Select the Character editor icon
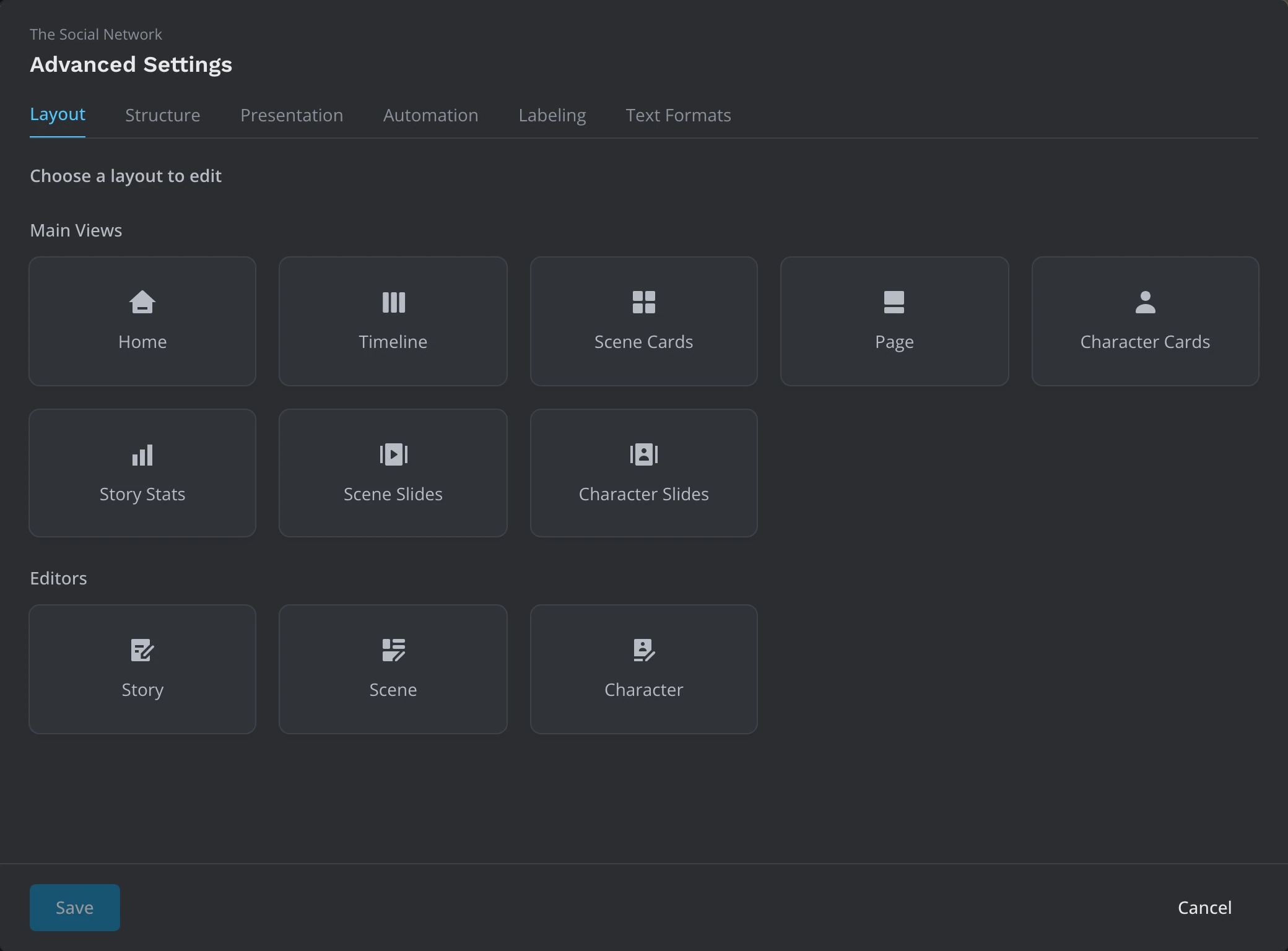 pyautogui.click(x=643, y=650)
